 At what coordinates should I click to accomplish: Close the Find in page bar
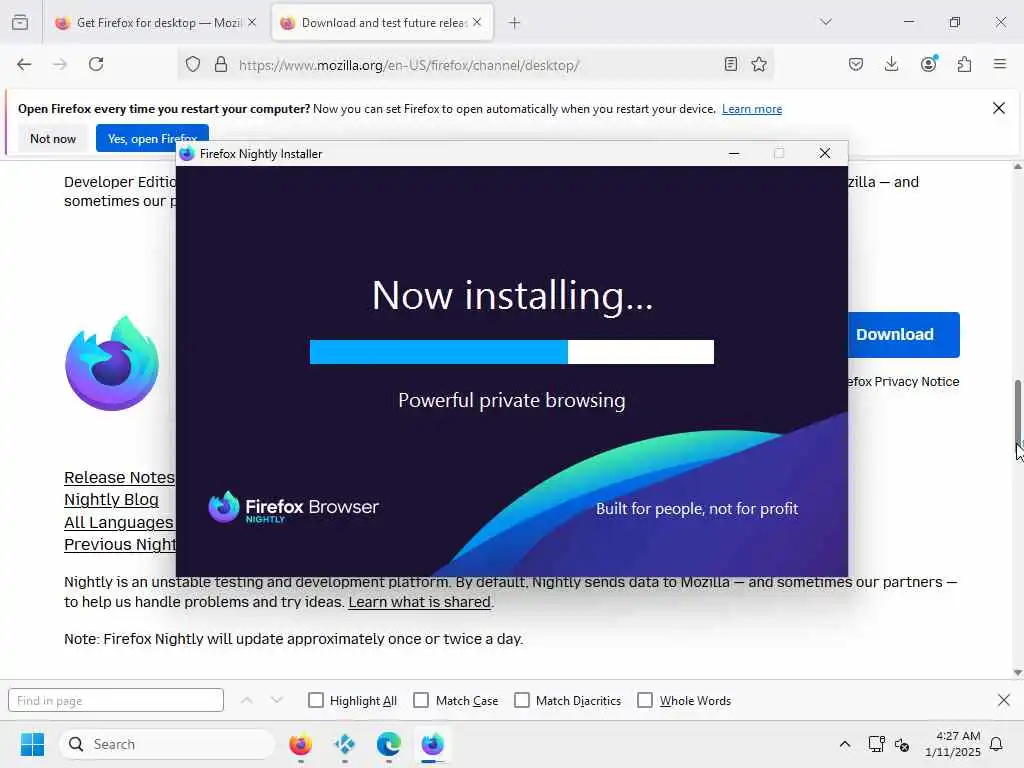coord(1004,700)
